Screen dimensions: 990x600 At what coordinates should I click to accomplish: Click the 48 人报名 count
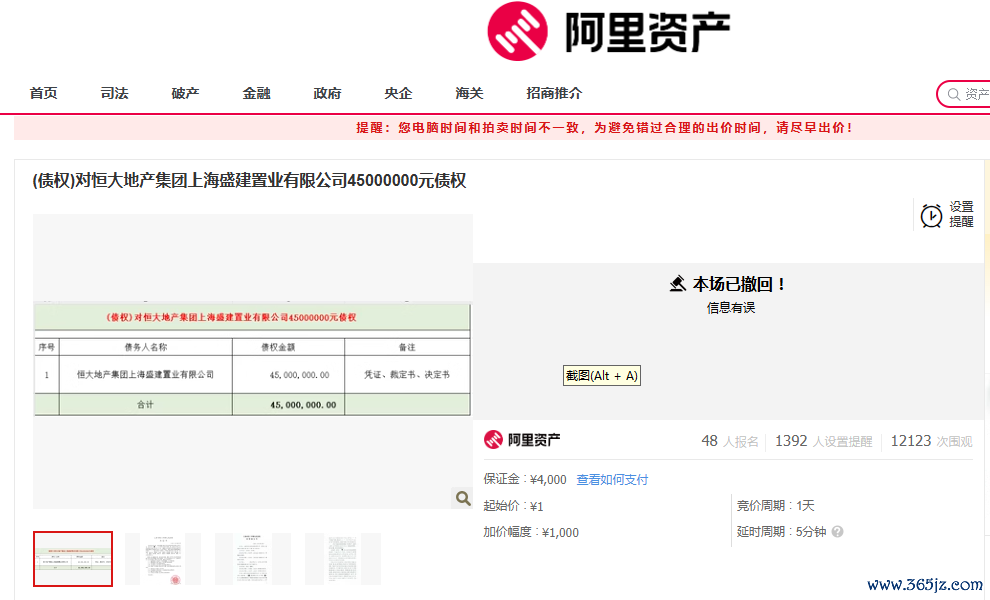point(730,441)
